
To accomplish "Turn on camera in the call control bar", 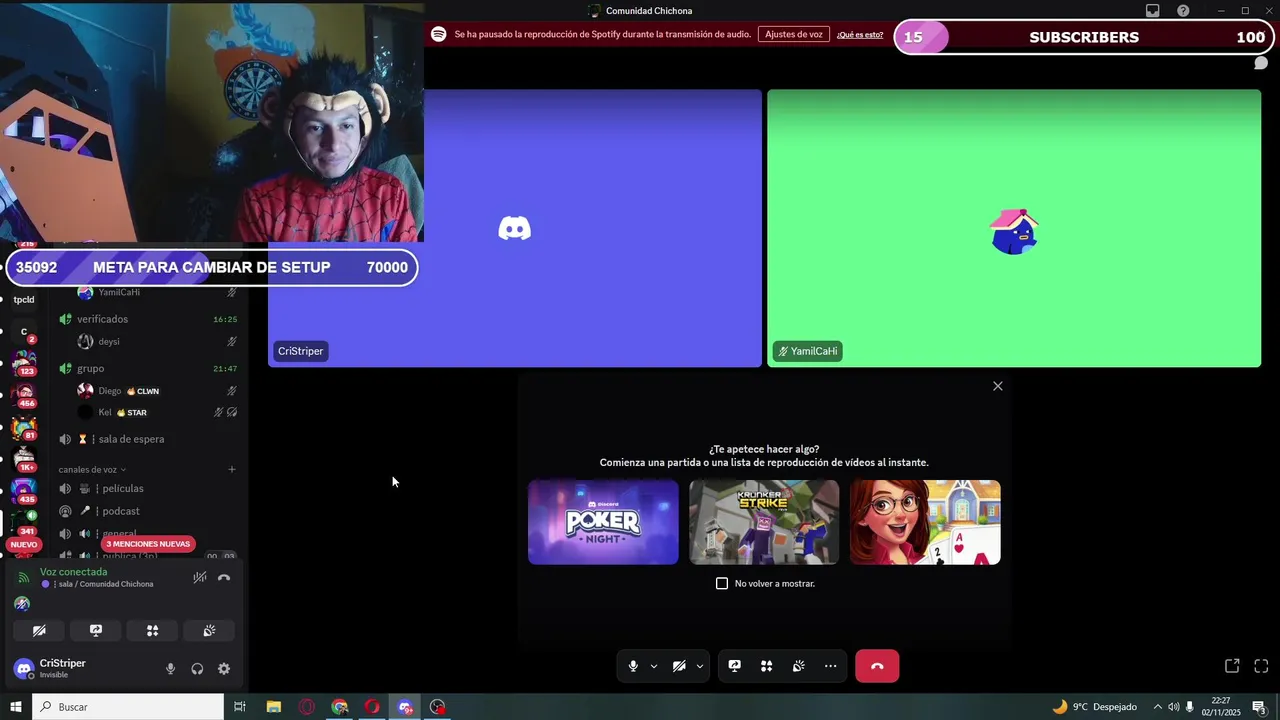I will pyautogui.click(x=679, y=666).
